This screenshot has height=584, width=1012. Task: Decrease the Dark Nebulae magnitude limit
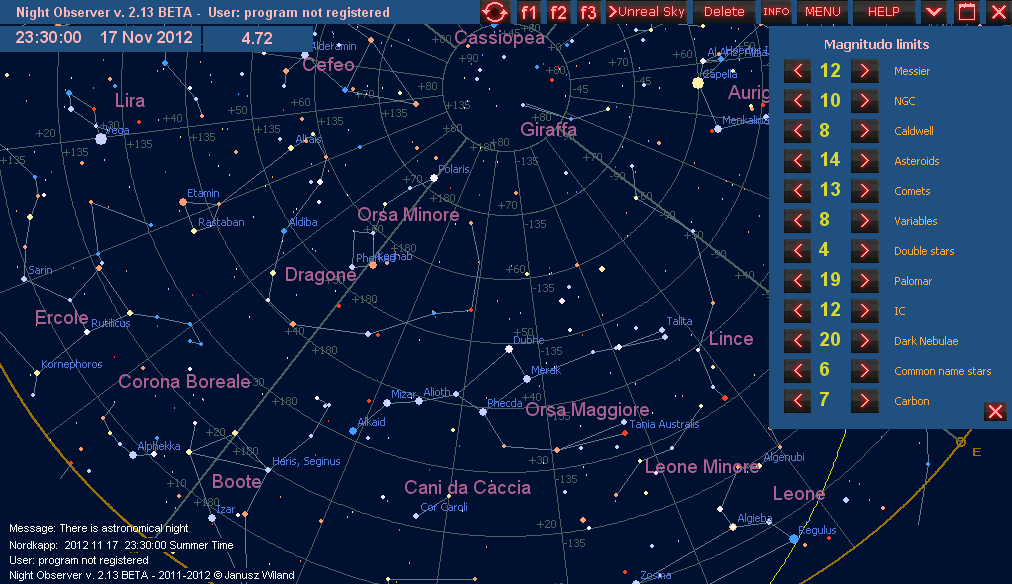click(798, 341)
